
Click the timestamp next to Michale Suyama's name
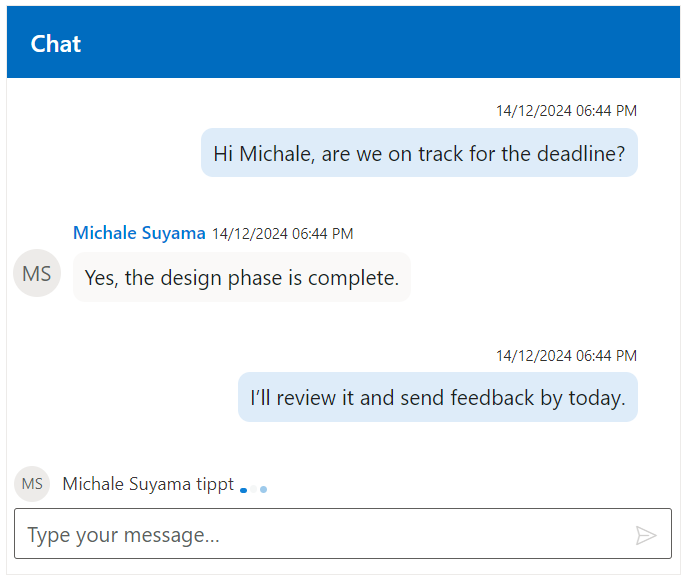coord(282,234)
